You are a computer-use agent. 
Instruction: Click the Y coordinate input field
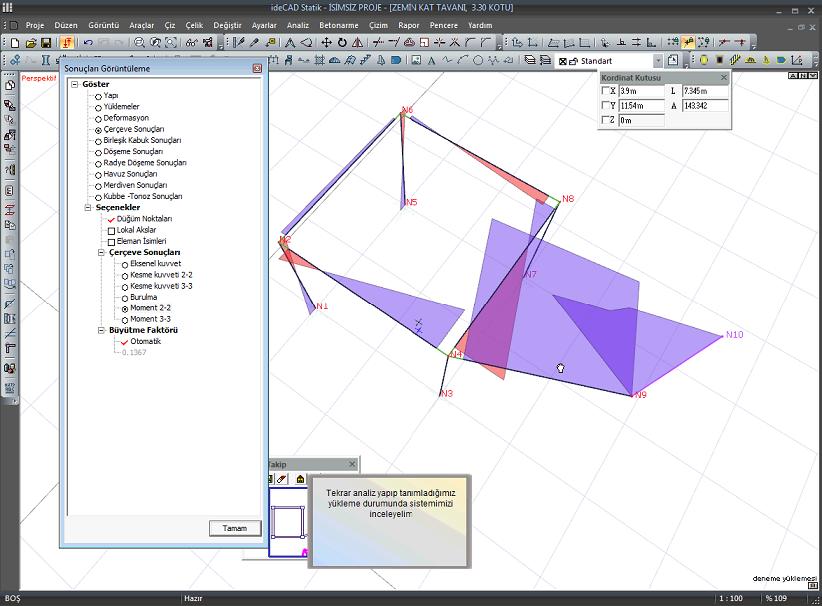click(x=641, y=105)
